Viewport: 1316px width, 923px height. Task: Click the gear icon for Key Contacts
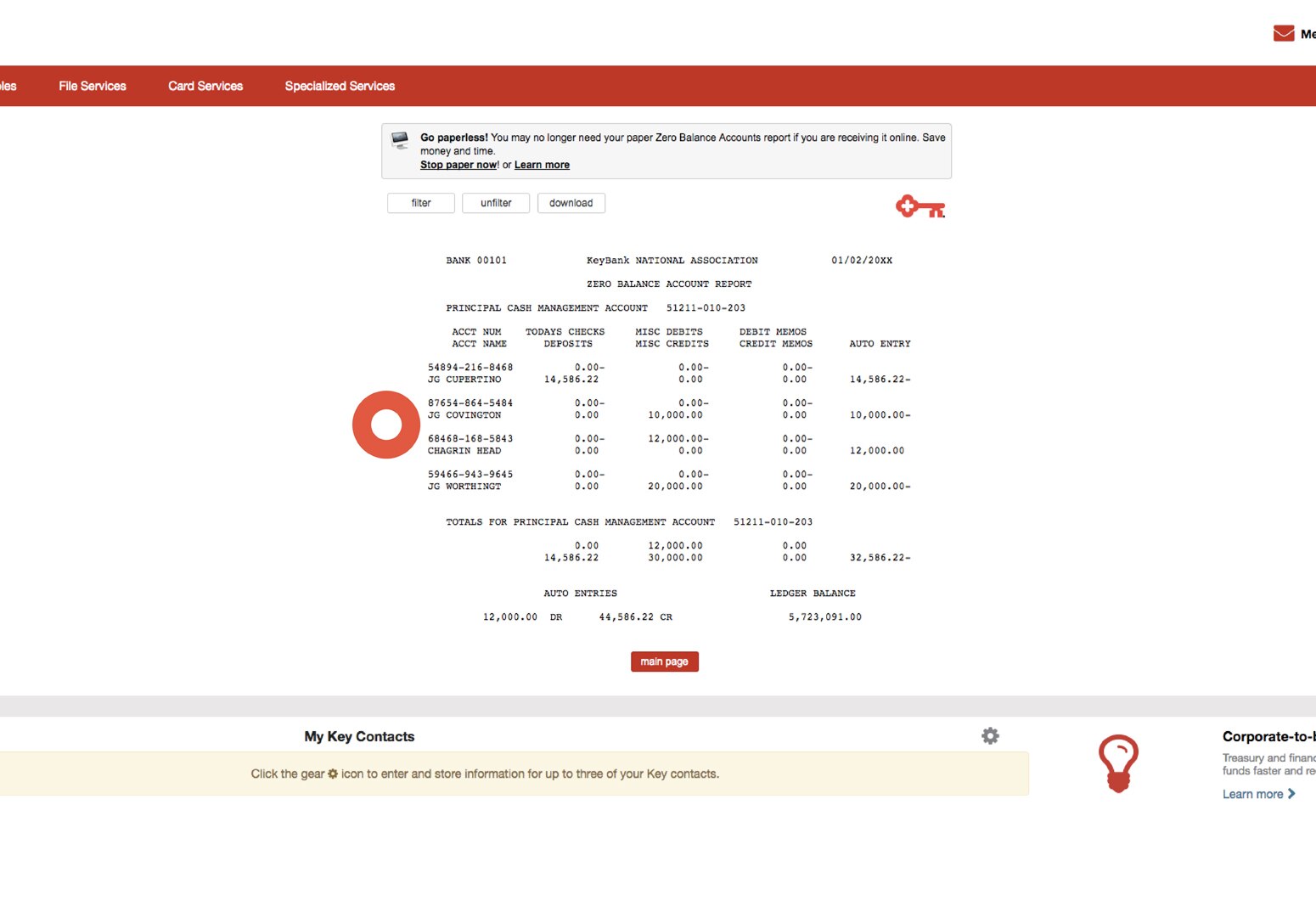point(990,735)
